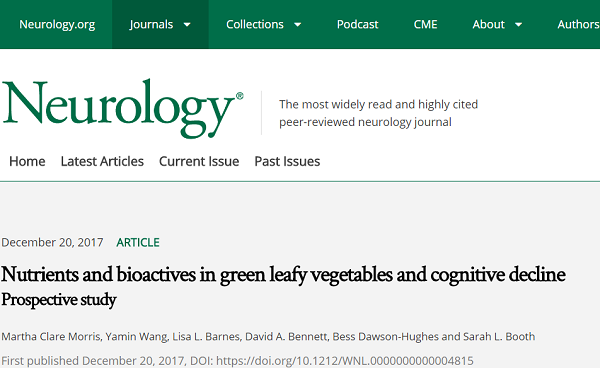
Task: Open the Podcast menu item
Action: [357, 24]
